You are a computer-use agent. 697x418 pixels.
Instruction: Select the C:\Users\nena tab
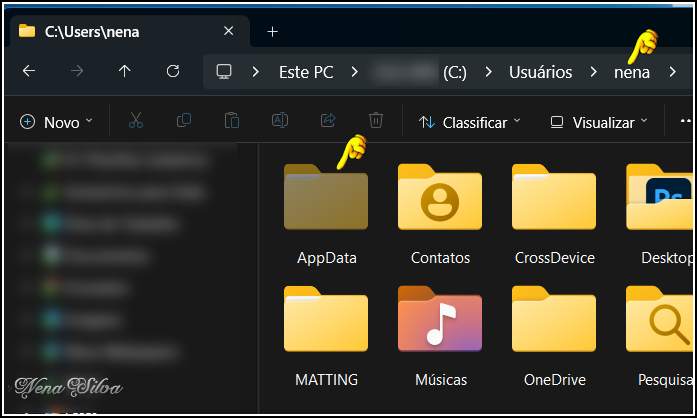(x=92, y=31)
